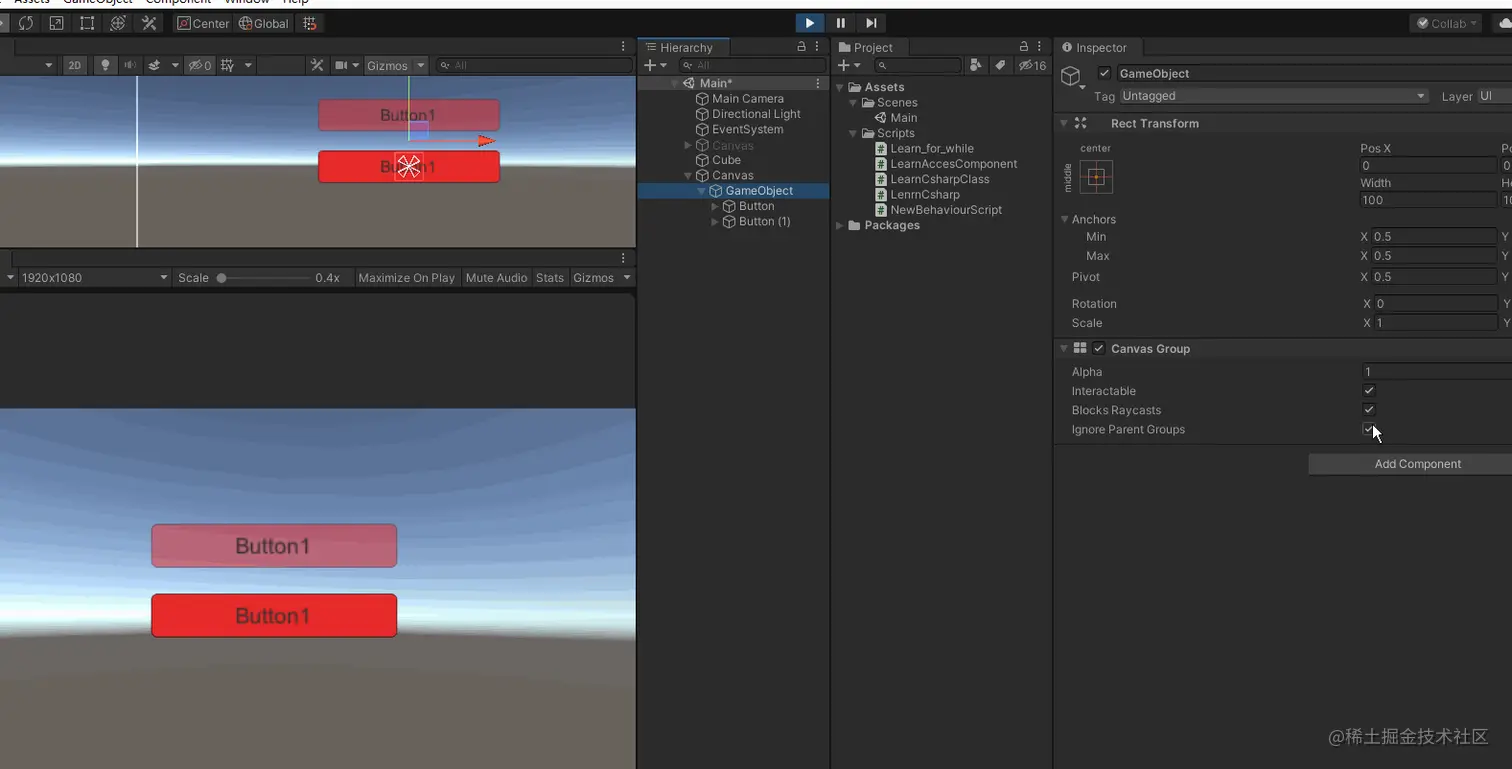Toggle handle orientation Global button
The height and width of the screenshot is (769, 1512).
[264, 23]
